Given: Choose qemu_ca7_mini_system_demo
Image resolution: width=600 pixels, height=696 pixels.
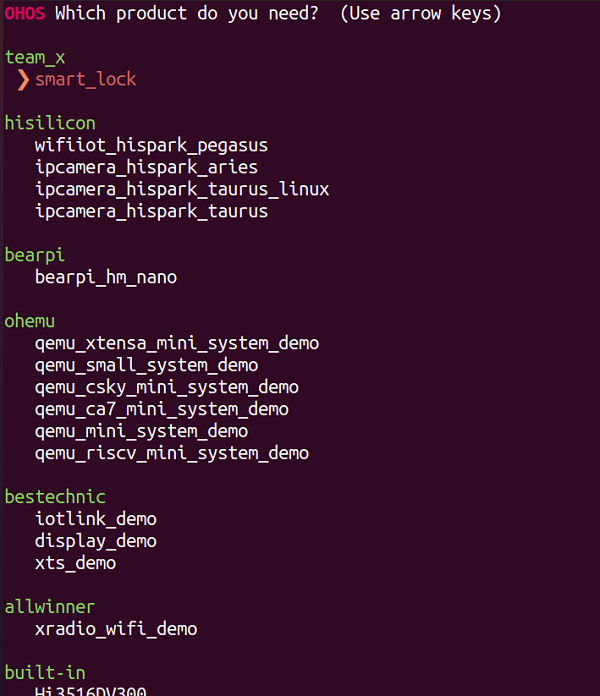Looking at the screenshot, I should 162,410.
